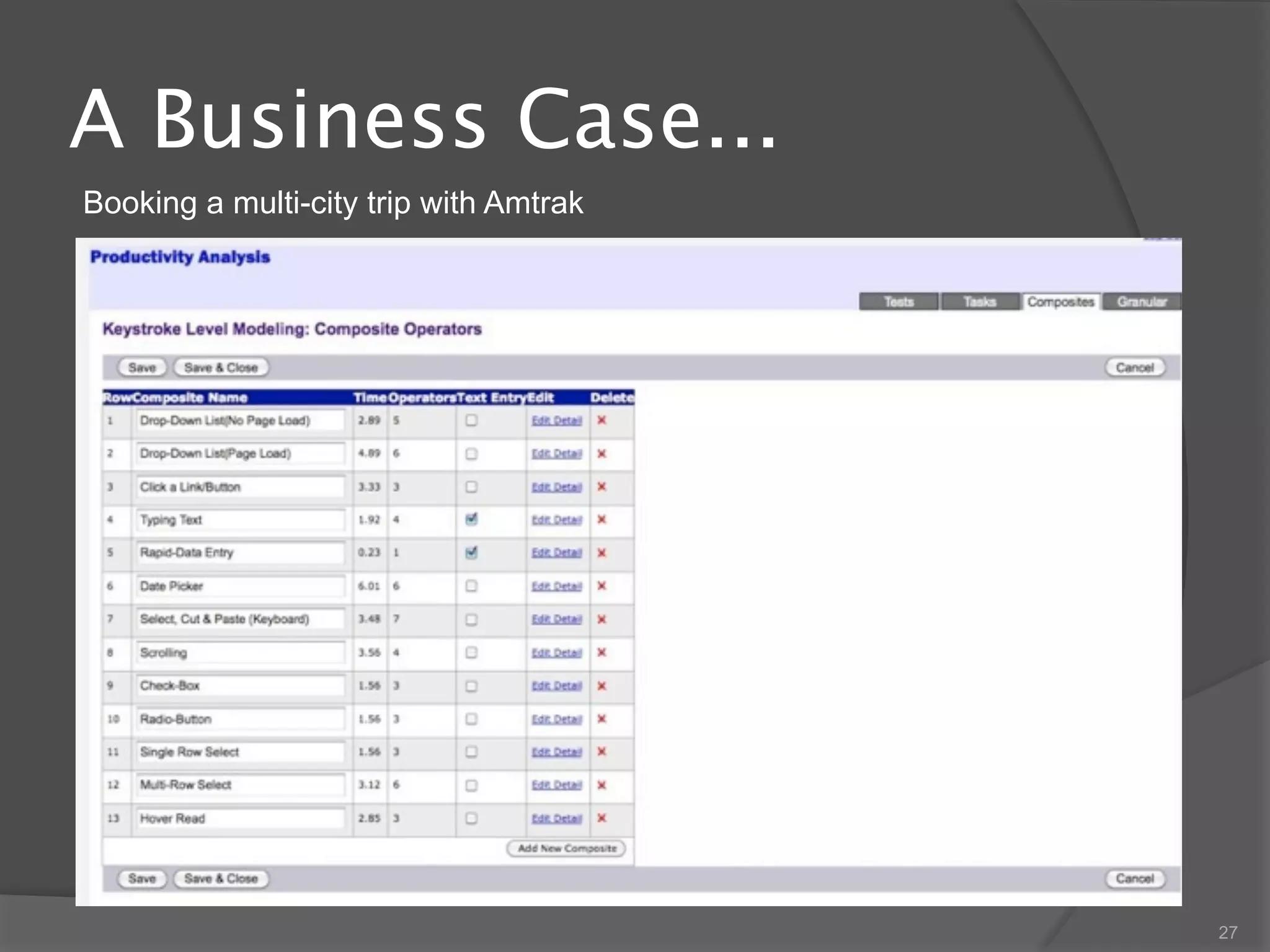Viewport: 1270px width, 952px height.
Task: Edit the Multi-Row Select name field
Action: point(241,785)
